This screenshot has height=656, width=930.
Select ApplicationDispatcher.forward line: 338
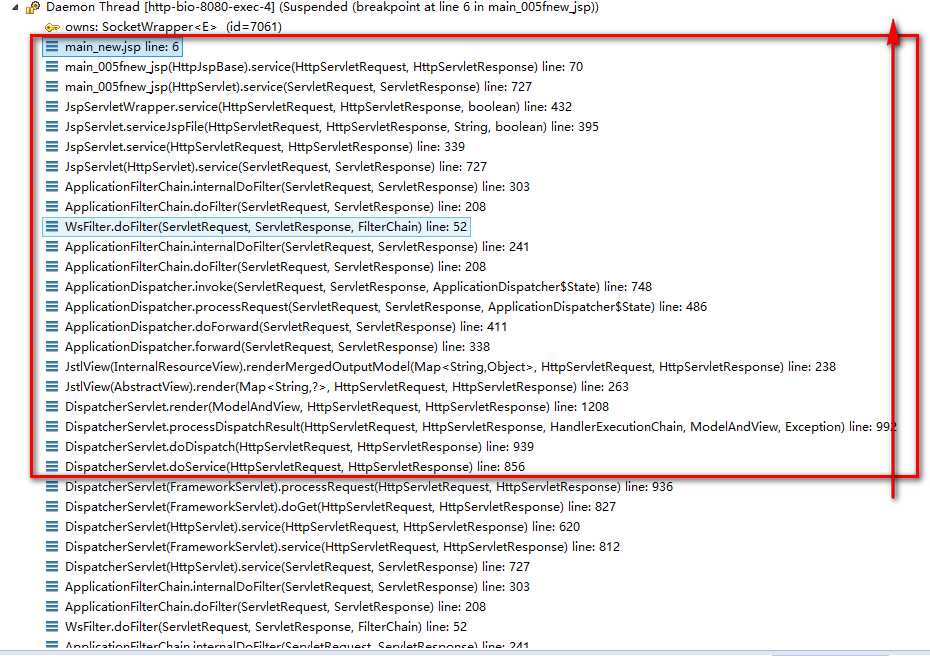coord(277,347)
